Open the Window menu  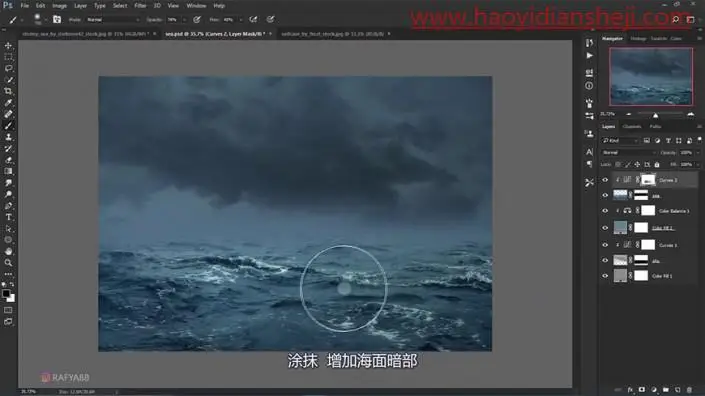[x=196, y=6]
